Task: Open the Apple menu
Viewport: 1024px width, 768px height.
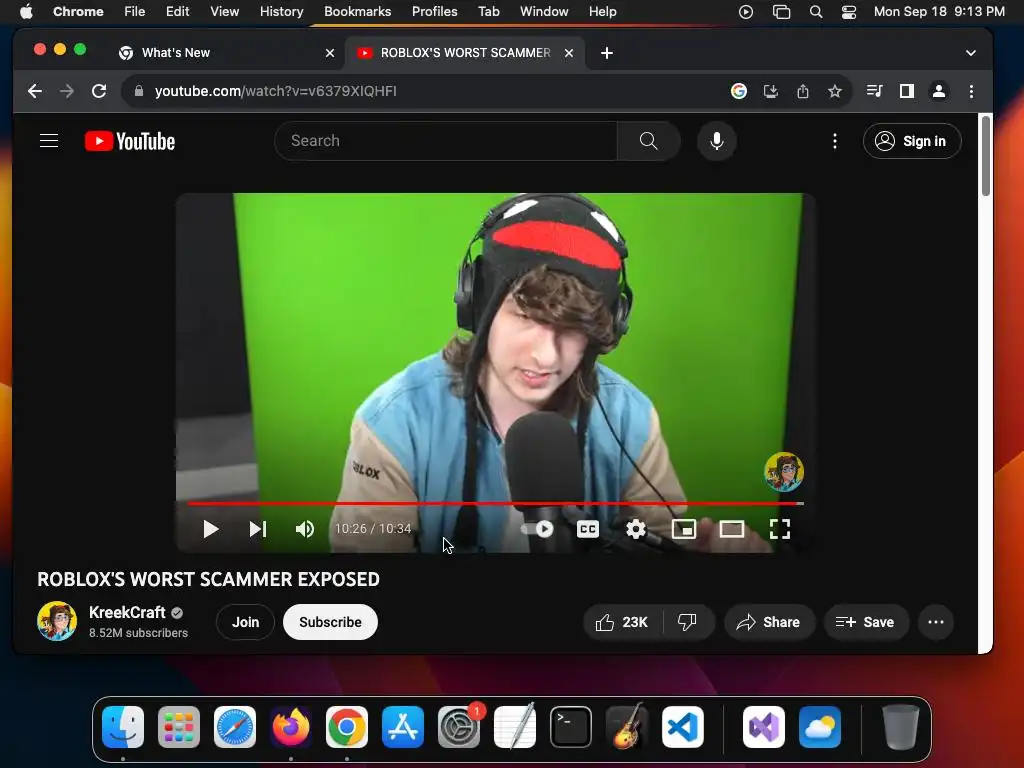Action: click(26, 12)
